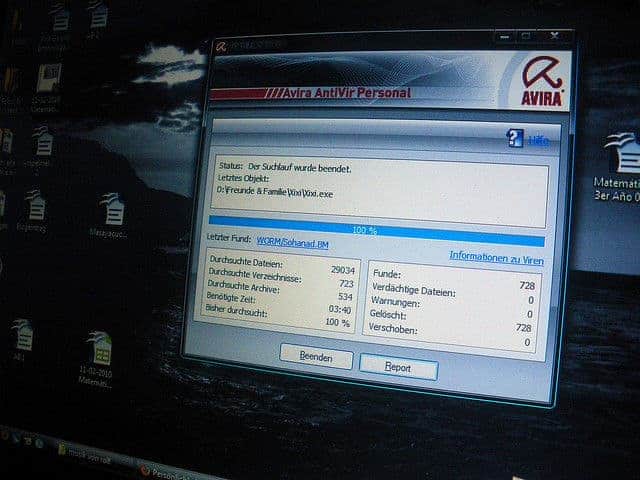The width and height of the screenshot is (640, 480).
Task: Click the Avira umbrella logo in the banner
Action: 542,81
